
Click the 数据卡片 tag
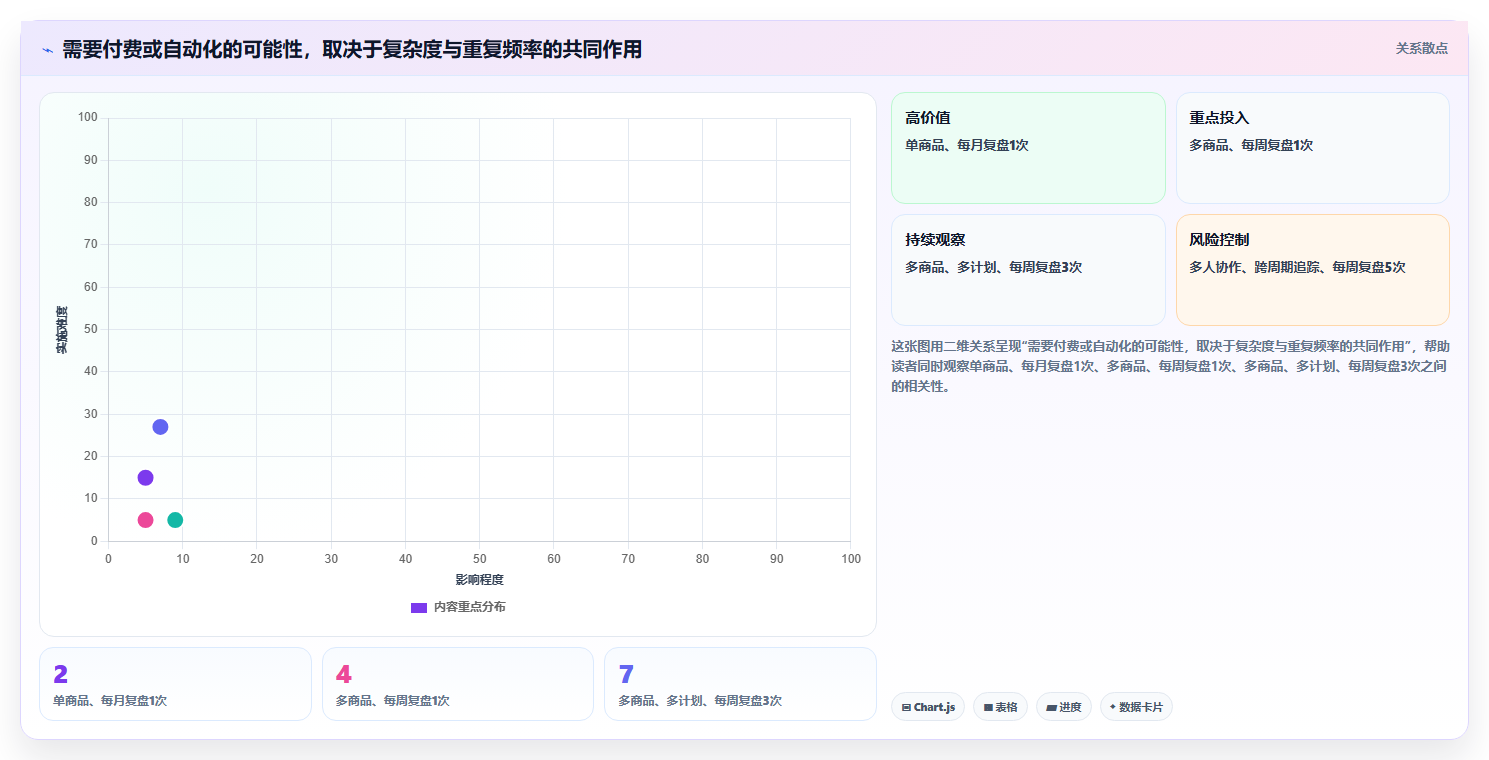1136,707
